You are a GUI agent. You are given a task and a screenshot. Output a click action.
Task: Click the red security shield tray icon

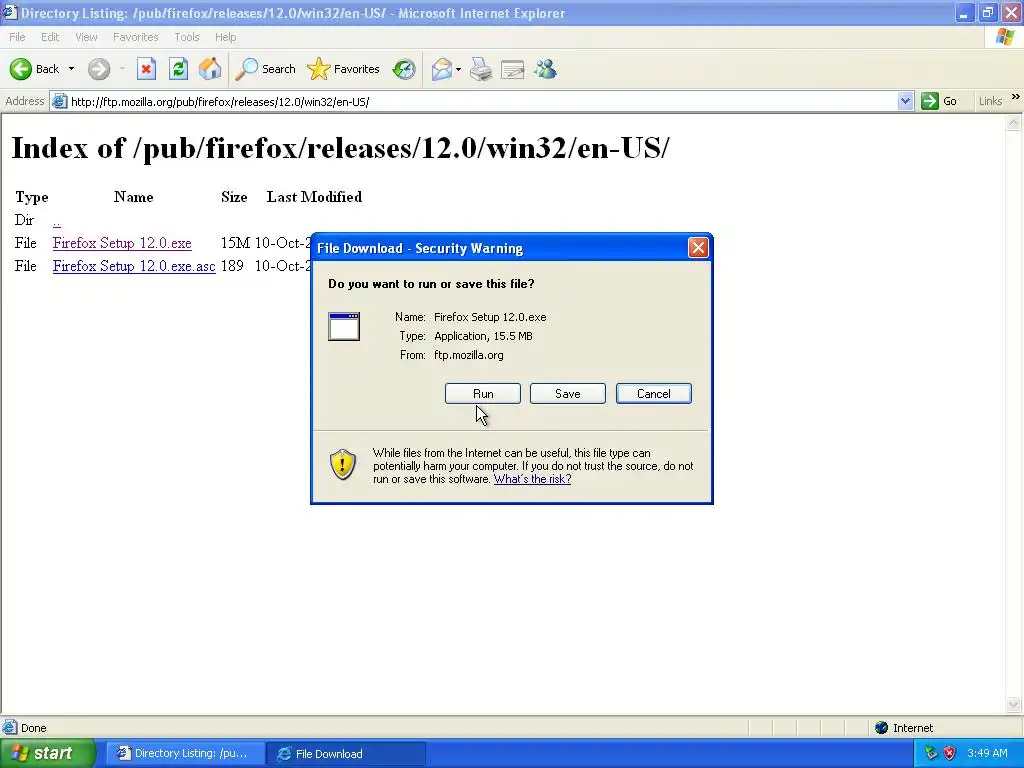950,754
